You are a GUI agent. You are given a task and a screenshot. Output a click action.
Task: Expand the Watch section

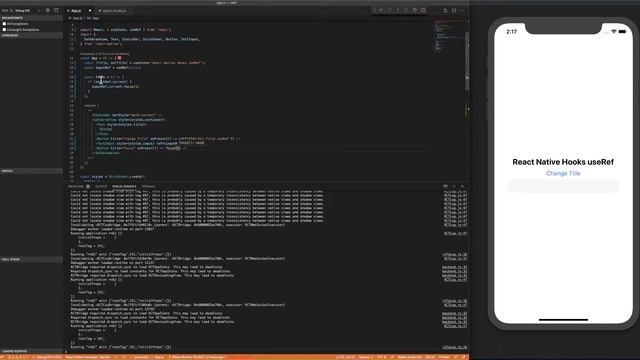pos(31,171)
